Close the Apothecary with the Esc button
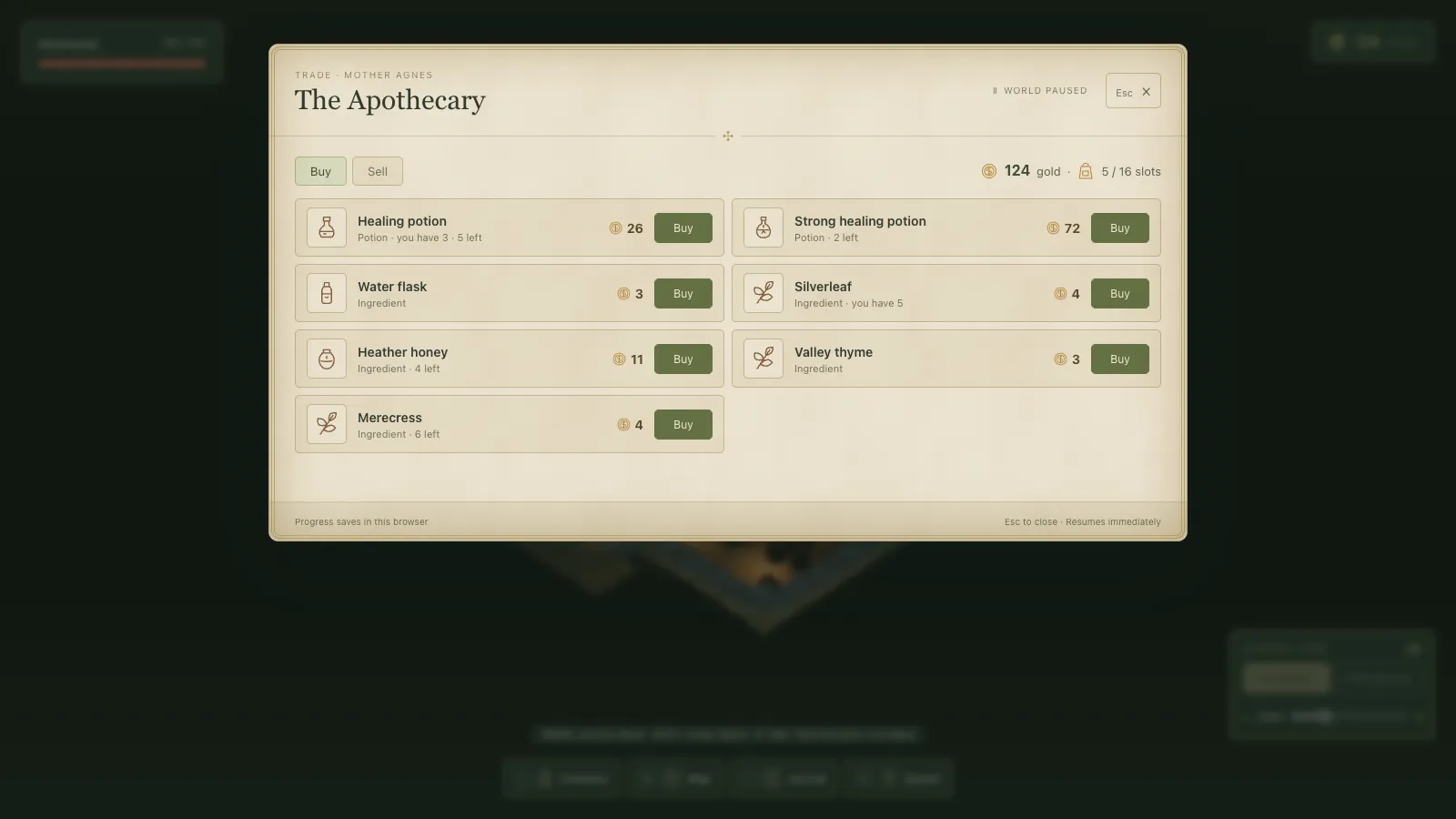The height and width of the screenshot is (819, 1456). [1133, 91]
